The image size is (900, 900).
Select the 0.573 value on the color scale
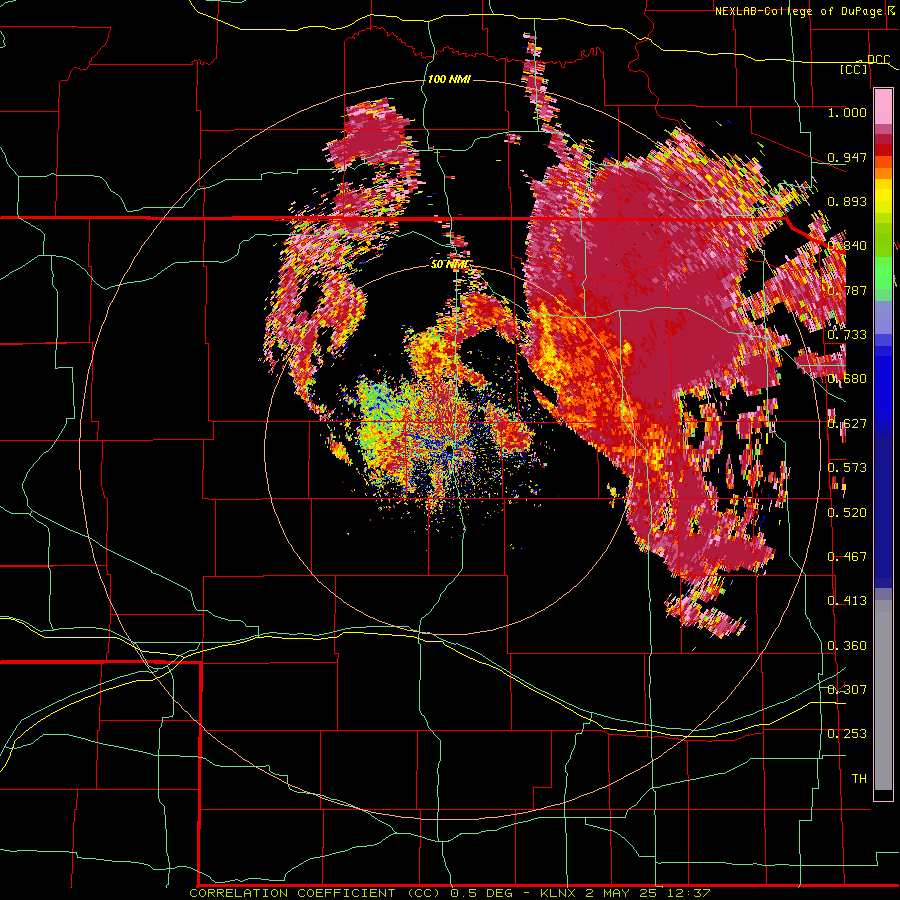point(847,467)
